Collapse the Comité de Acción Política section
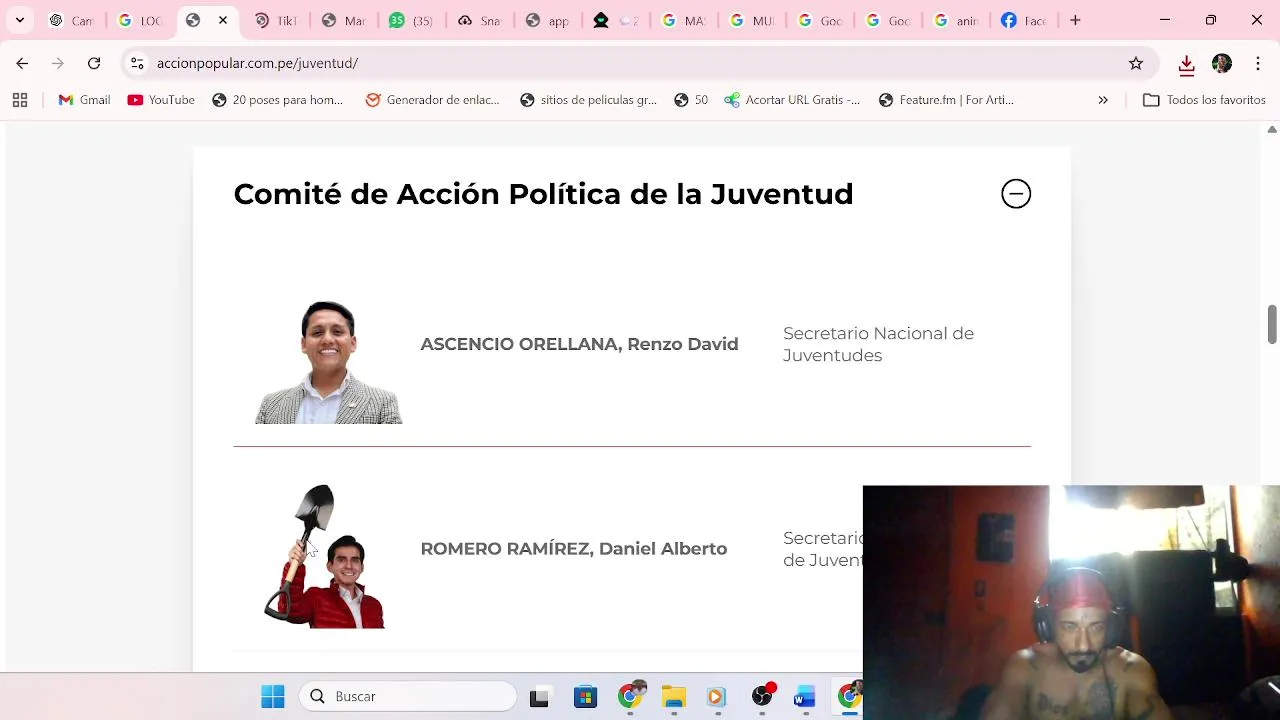Image resolution: width=1280 pixels, height=720 pixels. [1016, 194]
